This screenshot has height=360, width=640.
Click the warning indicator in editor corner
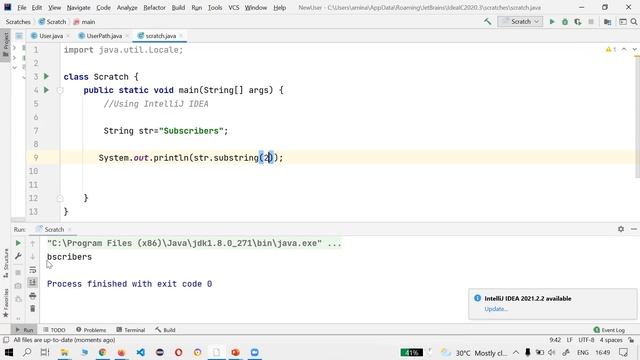611,49
